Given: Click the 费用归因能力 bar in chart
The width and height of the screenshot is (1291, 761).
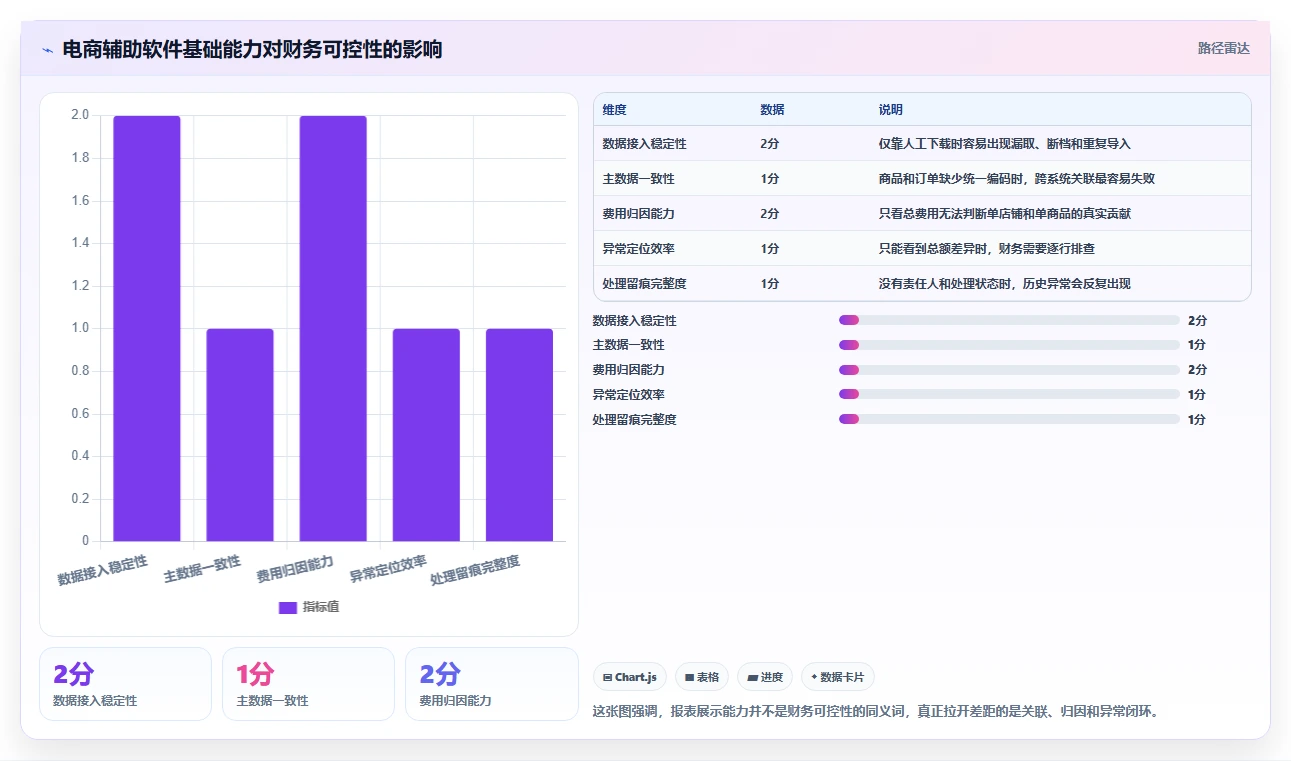Looking at the screenshot, I should click(333, 328).
